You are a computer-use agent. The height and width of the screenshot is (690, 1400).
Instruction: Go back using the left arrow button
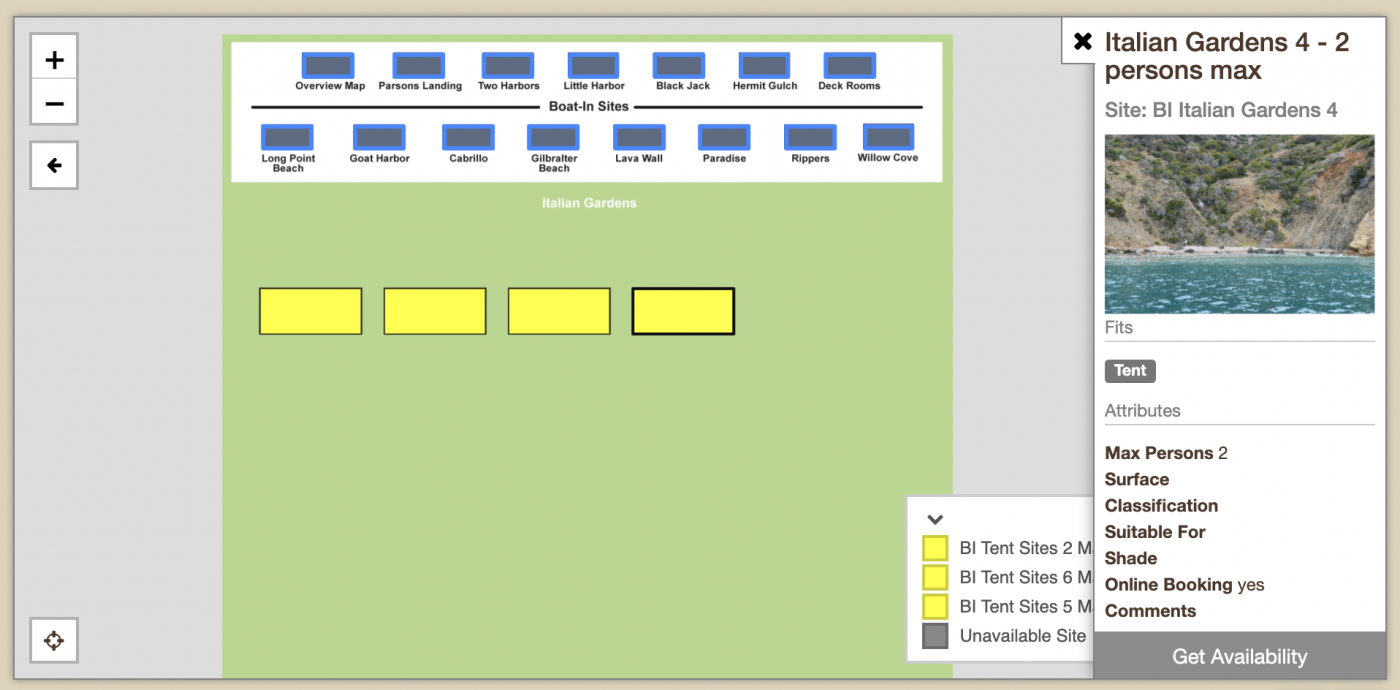pyautogui.click(x=54, y=165)
